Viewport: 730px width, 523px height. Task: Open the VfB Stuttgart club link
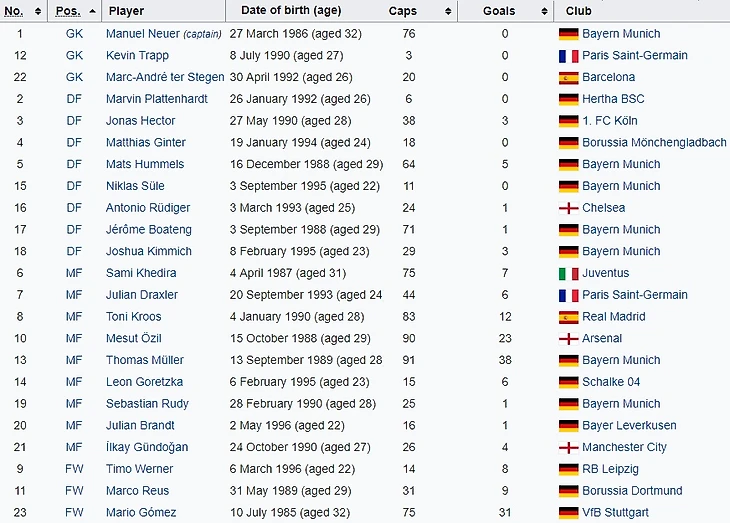(615, 512)
